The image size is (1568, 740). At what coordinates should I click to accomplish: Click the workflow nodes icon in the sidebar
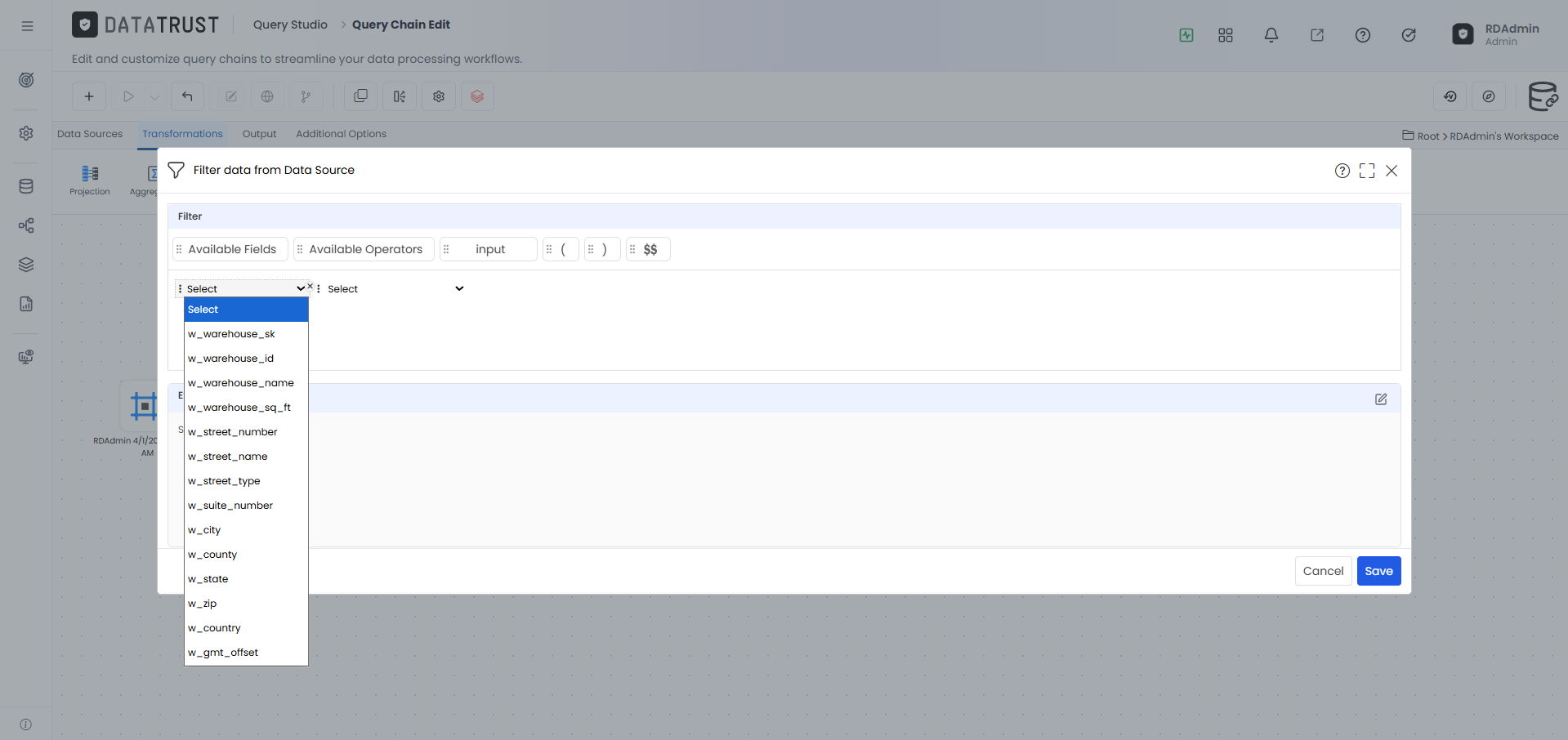(26, 225)
